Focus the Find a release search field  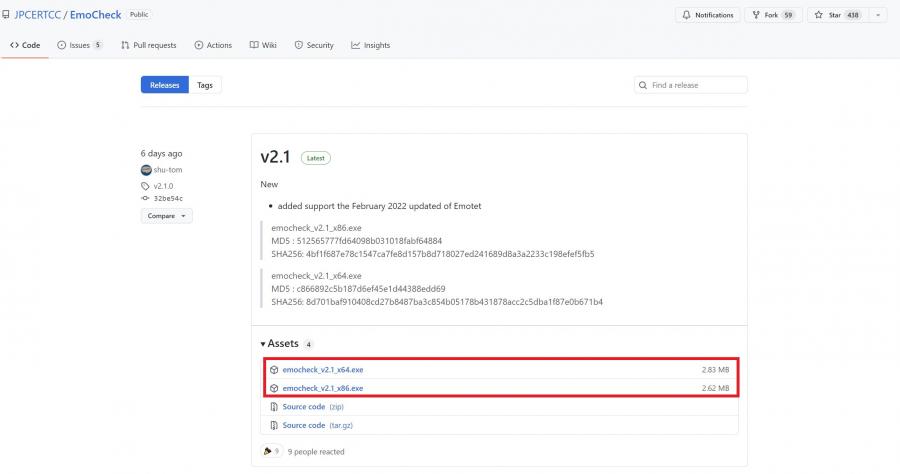click(690, 85)
